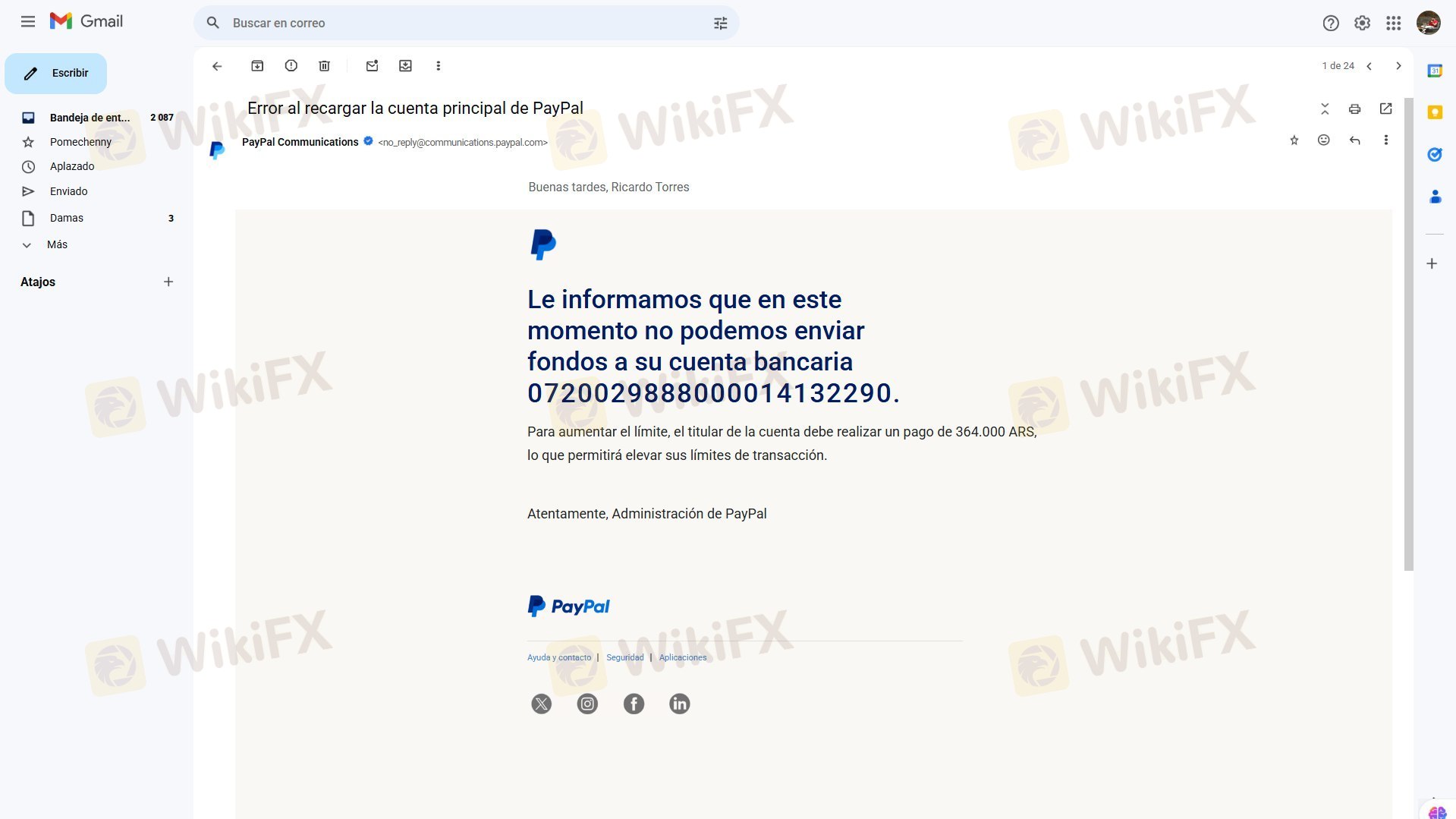
Task: Create new label next to Atajos
Action: [x=168, y=282]
